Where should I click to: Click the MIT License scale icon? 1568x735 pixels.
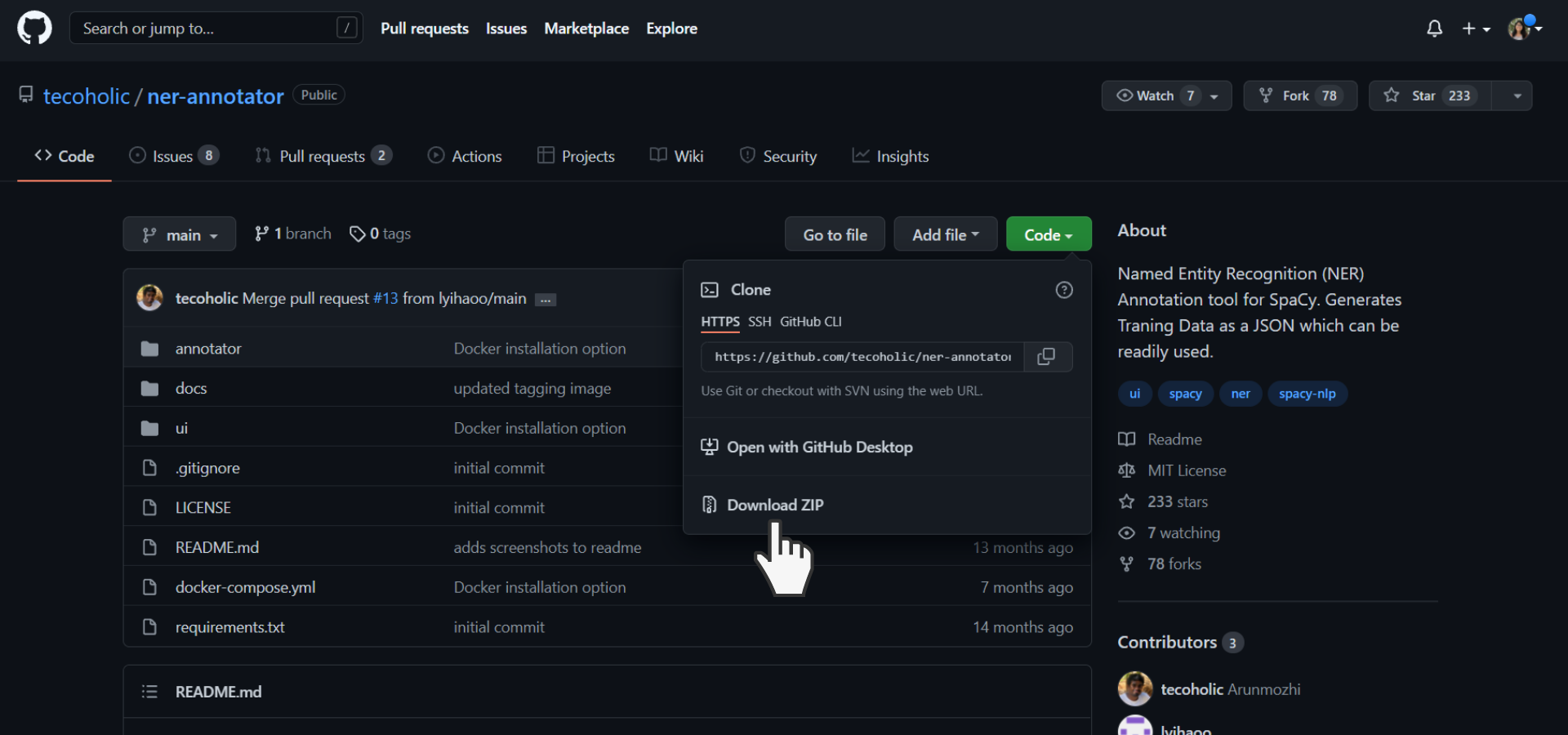(x=1127, y=470)
